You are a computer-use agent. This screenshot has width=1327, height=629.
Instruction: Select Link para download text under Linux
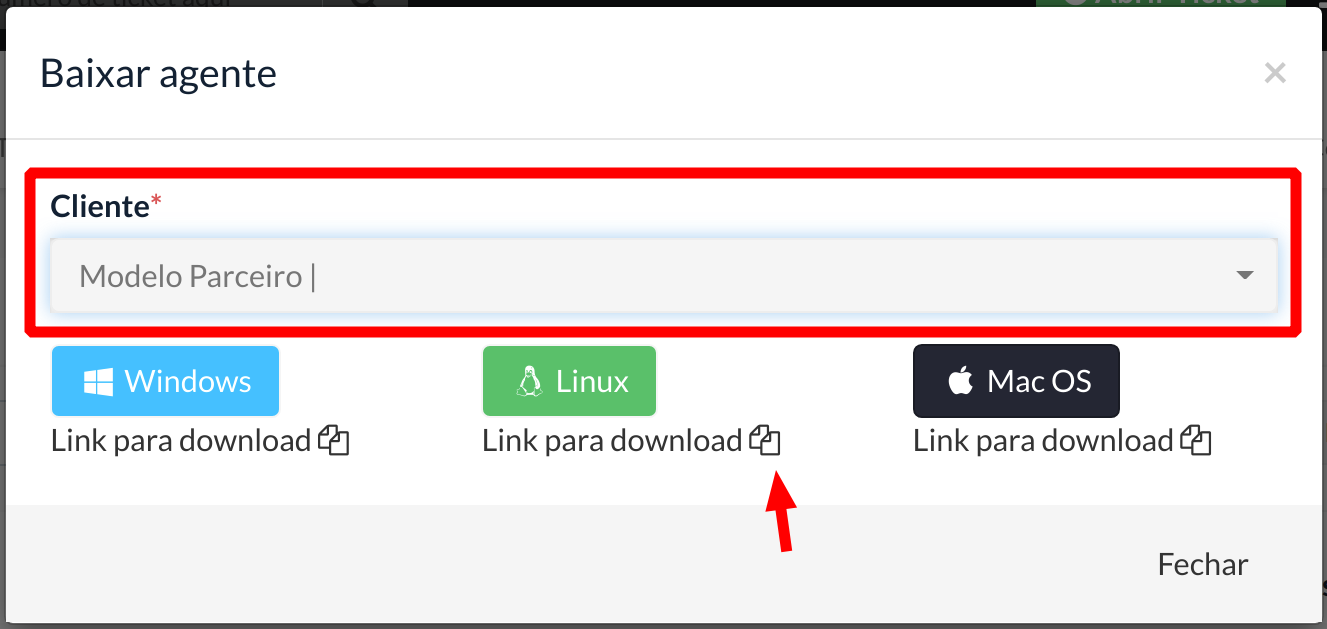coord(612,441)
